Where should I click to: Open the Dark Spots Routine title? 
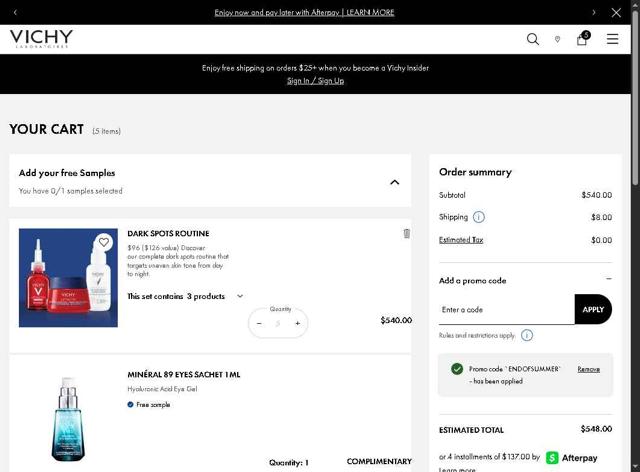pos(168,234)
